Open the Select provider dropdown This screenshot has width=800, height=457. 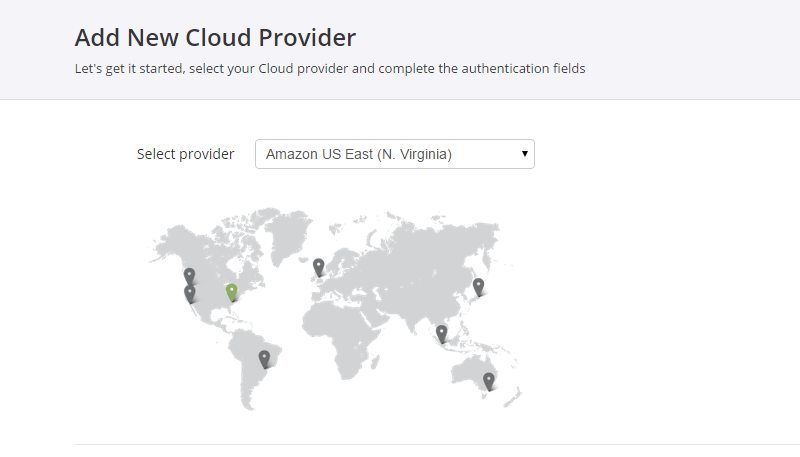click(x=395, y=154)
